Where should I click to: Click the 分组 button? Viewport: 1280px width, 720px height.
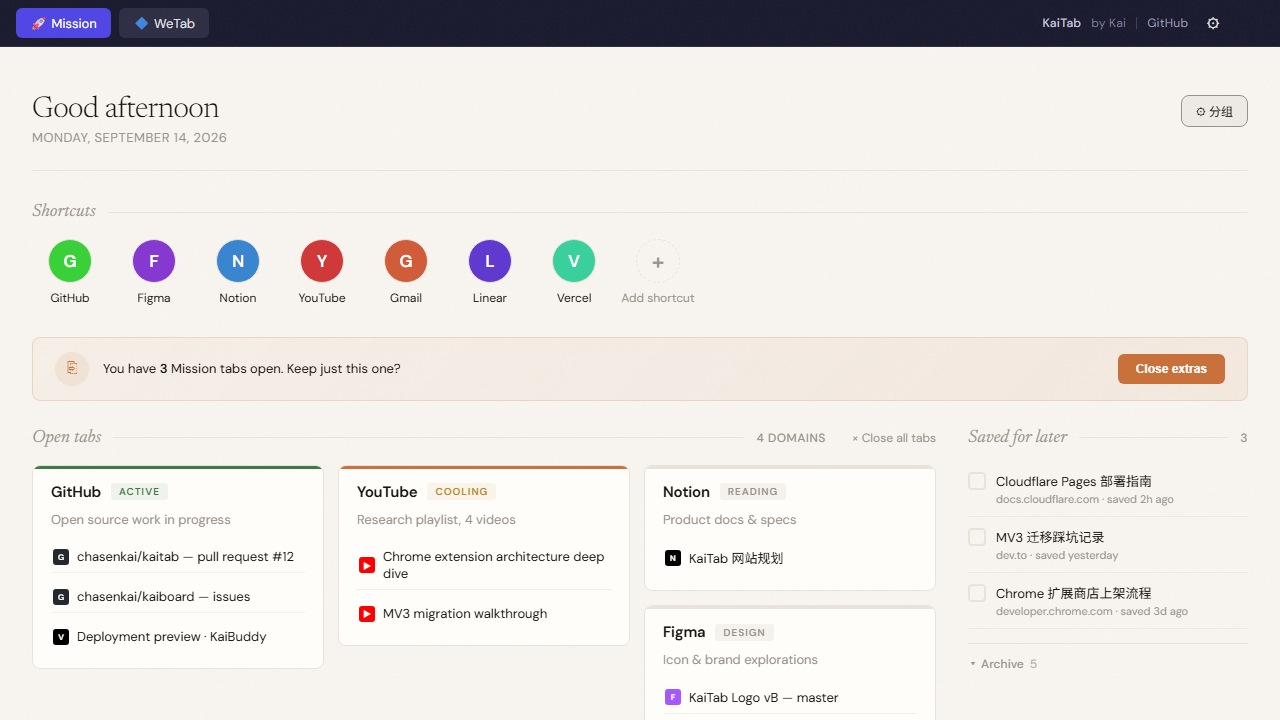click(x=1214, y=112)
